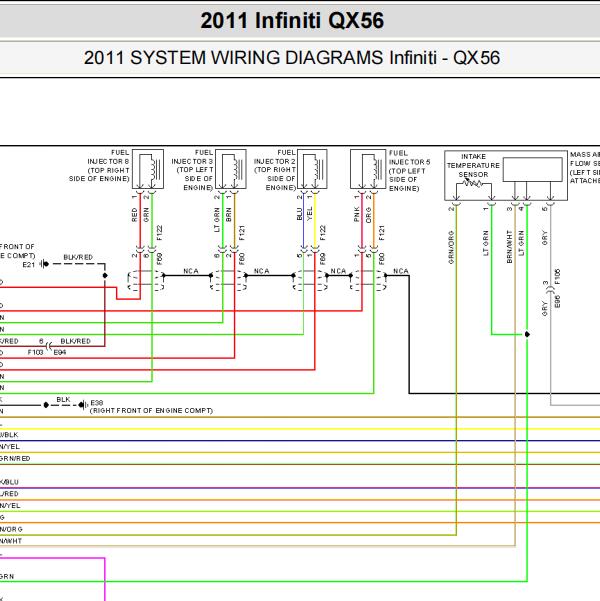Click 'BLK/RED' label next to E21

tap(78, 257)
